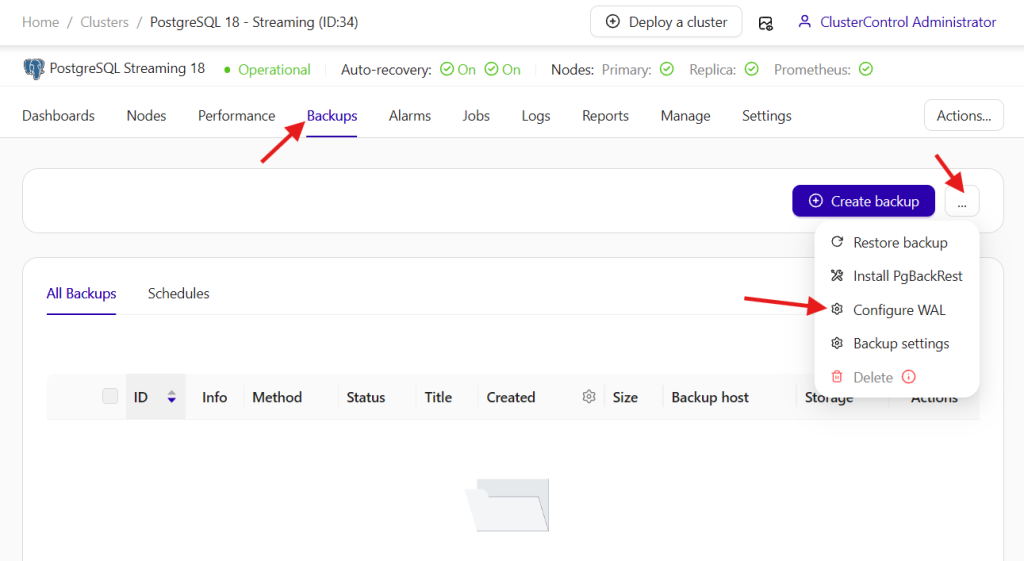The height and width of the screenshot is (561, 1024).
Task: Open the Performance tab
Action: pyautogui.click(x=236, y=116)
